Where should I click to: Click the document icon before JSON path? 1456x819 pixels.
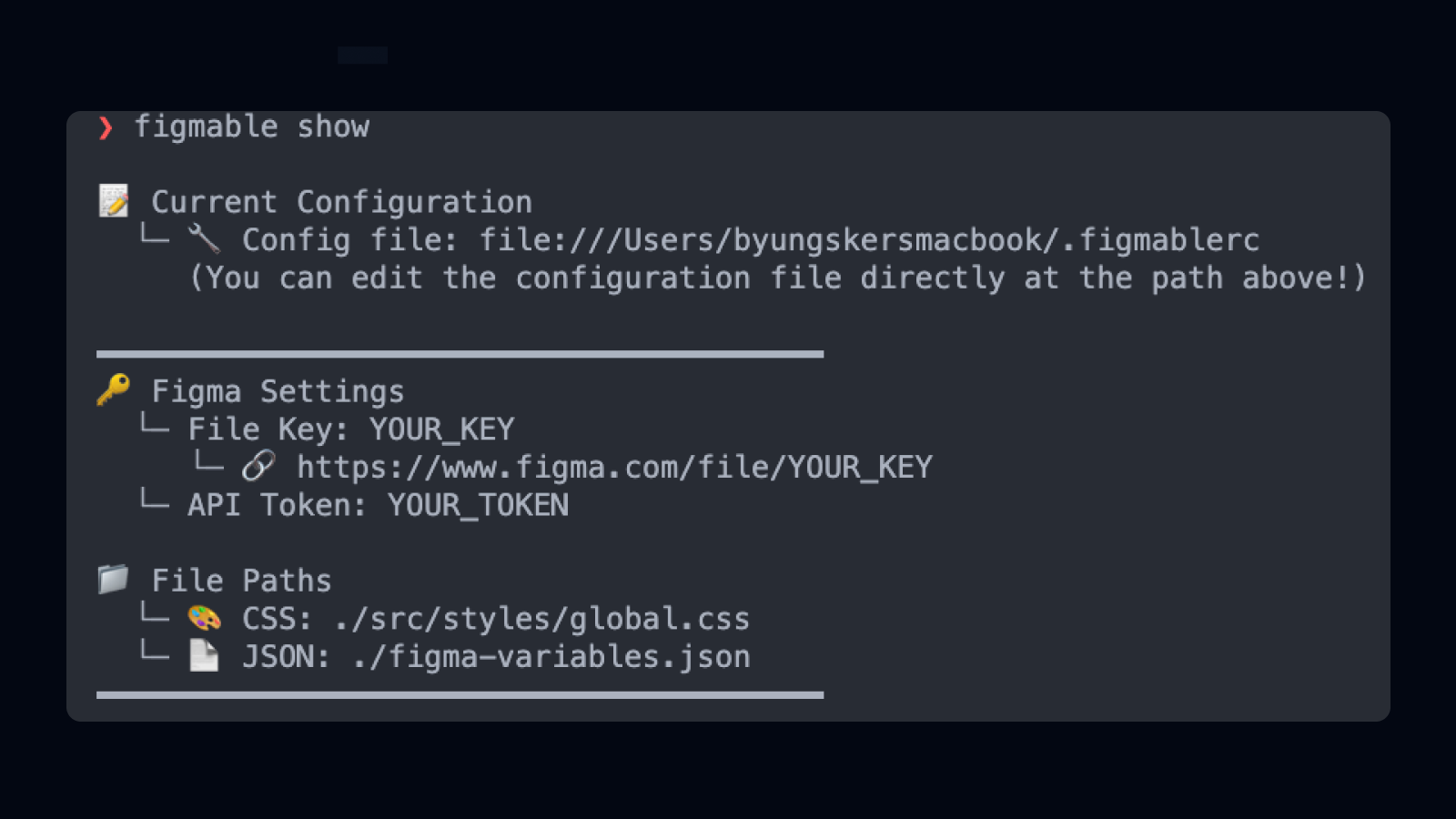204,655
